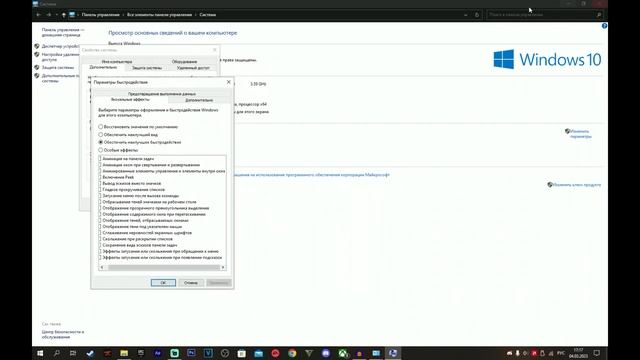The height and width of the screenshot is (360, 640).
Task: Open the network tray icon
Action: point(551,353)
